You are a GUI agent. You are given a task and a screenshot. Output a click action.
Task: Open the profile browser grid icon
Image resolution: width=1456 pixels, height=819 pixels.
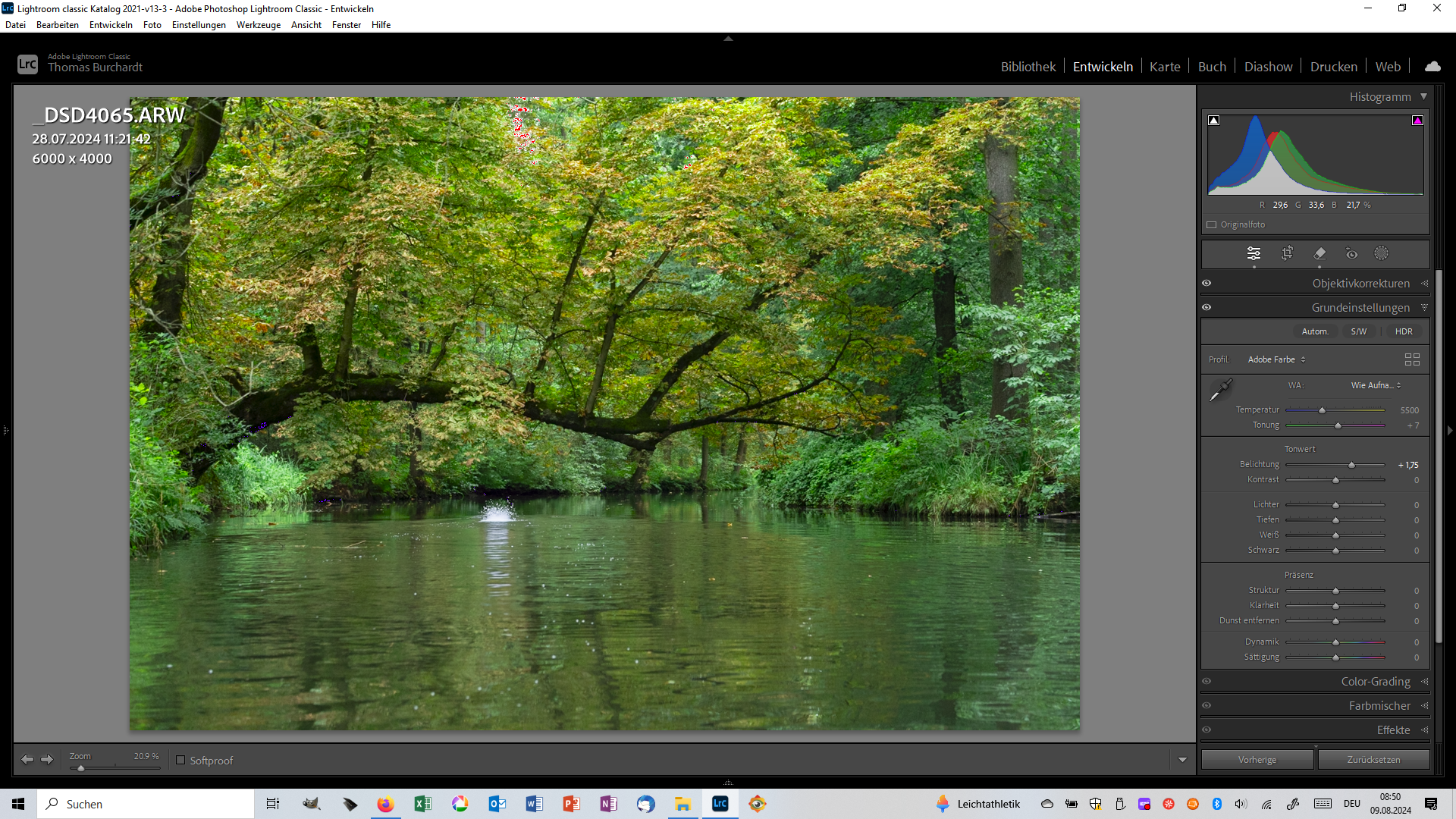(x=1412, y=359)
